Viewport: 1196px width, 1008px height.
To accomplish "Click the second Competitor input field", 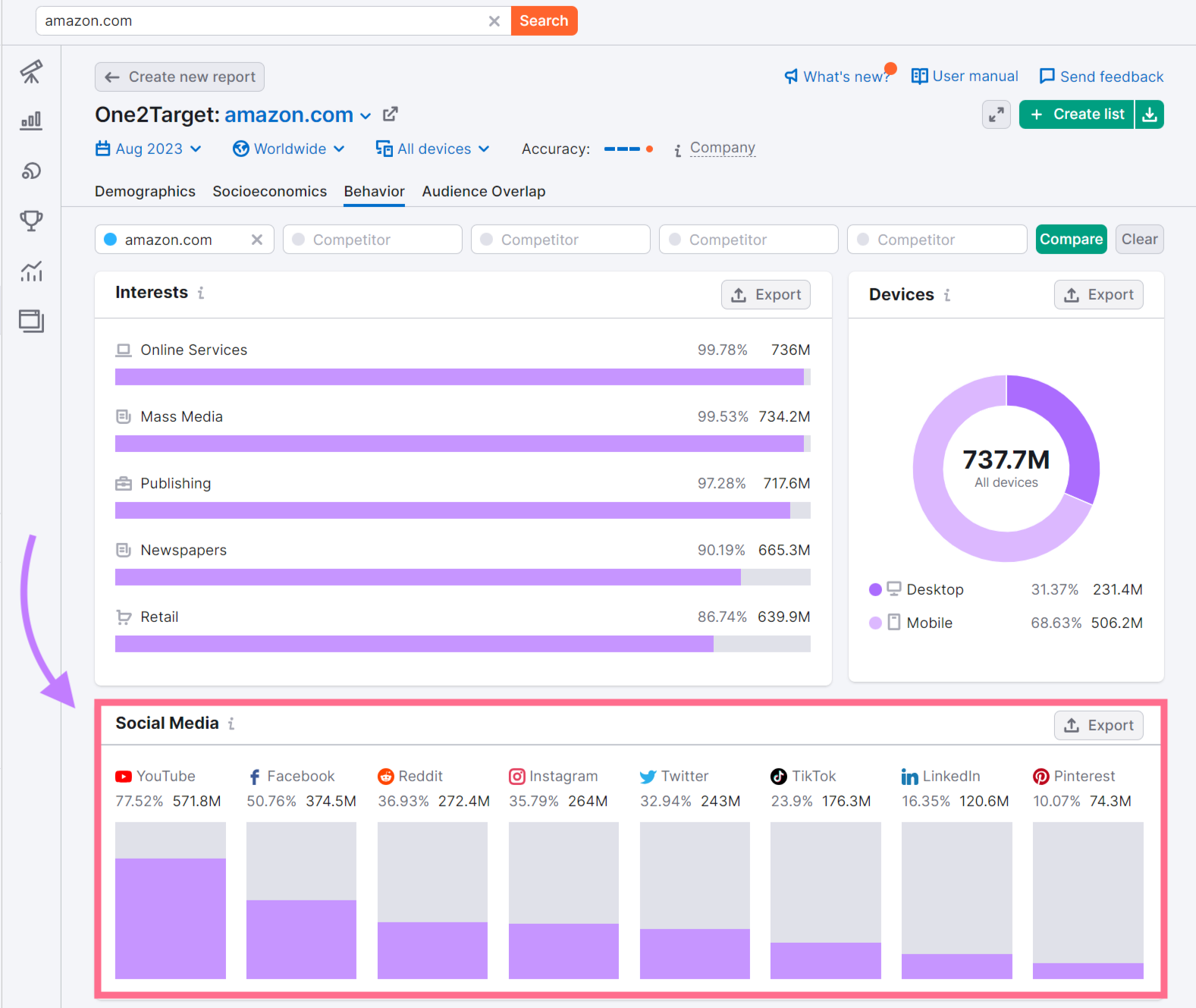I will point(560,240).
